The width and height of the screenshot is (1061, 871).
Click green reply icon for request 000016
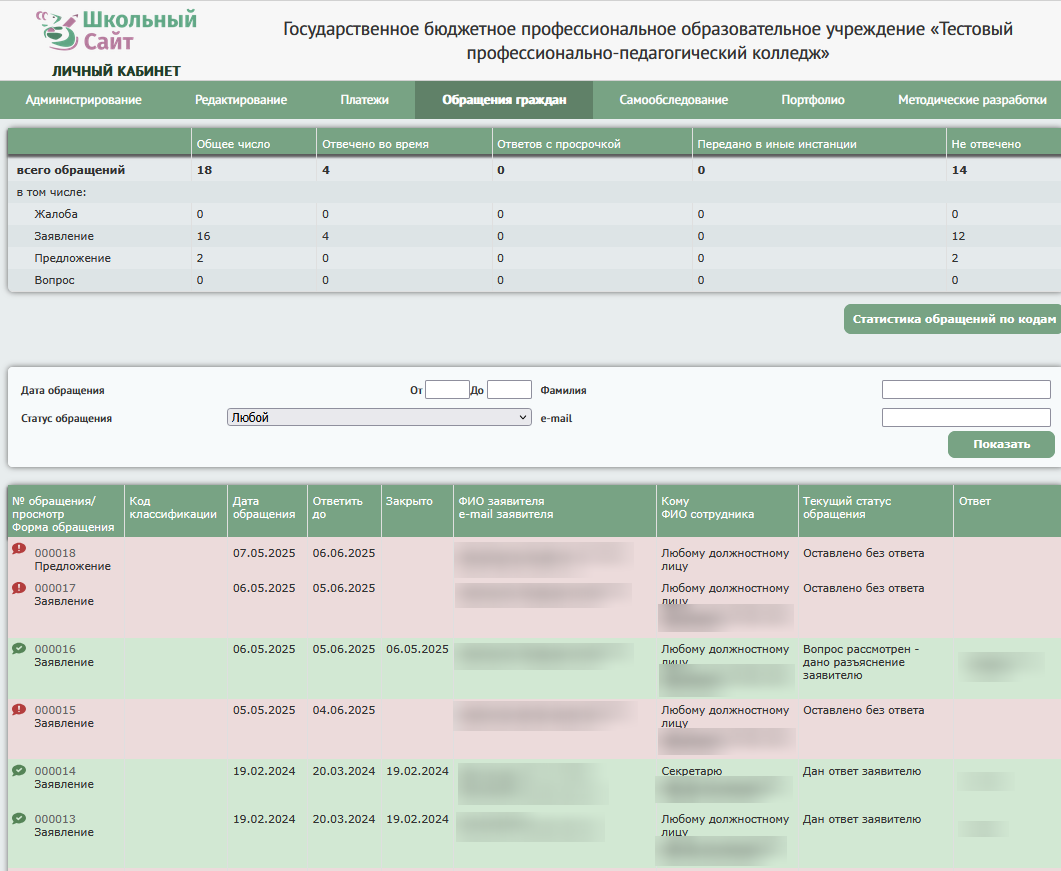tap(19, 649)
